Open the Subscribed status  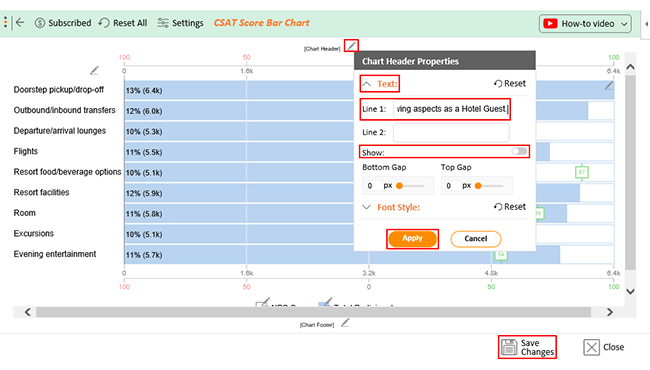63,23
